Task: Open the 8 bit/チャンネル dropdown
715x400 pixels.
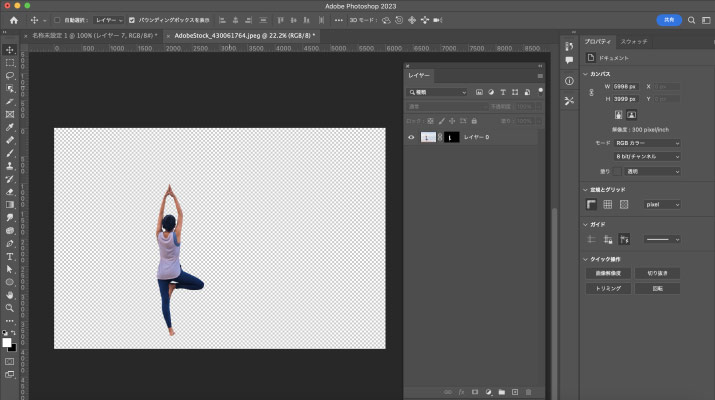Action: [647, 156]
